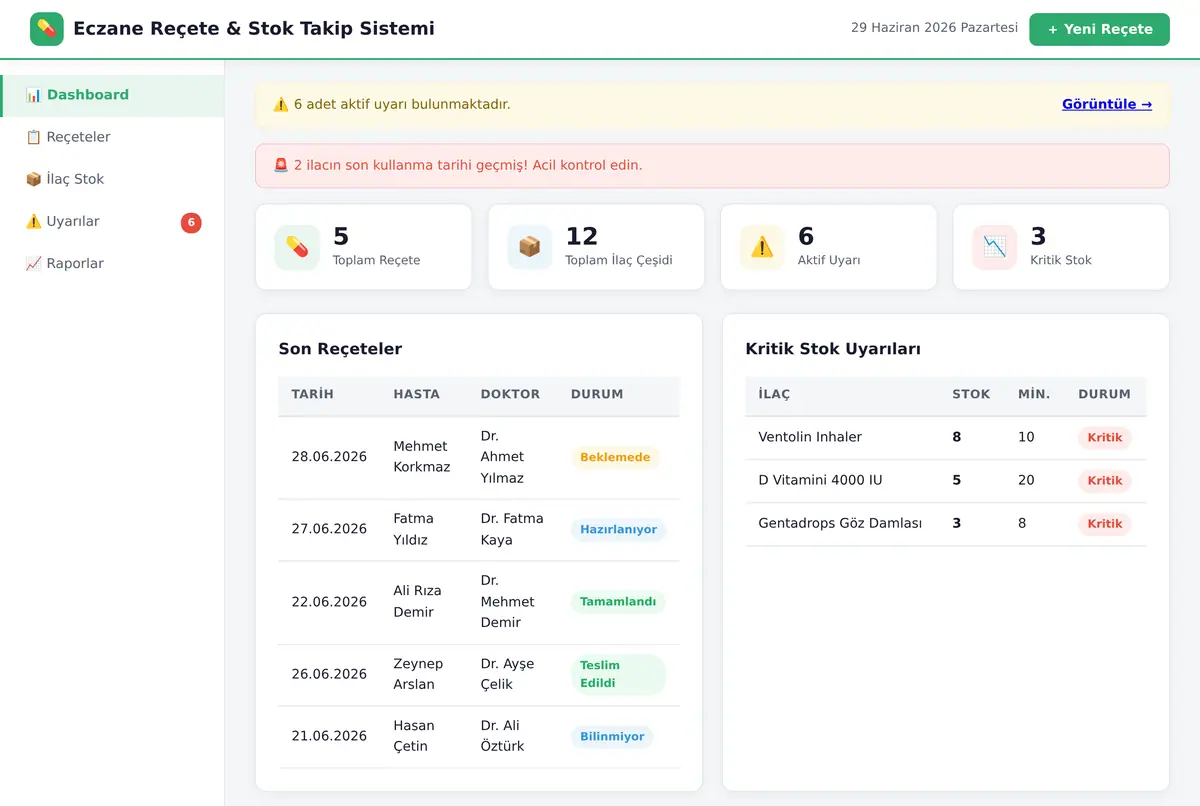This screenshot has width=1200, height=806.
Task: Click the STOK column header
Action: click(x=971, y=394)
